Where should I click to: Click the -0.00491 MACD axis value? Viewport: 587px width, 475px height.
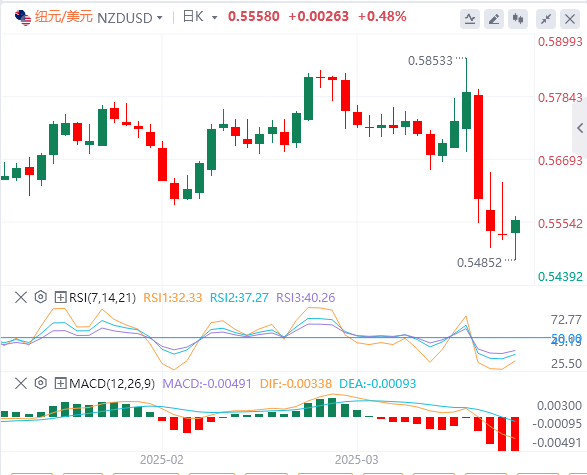pos(557,443)
